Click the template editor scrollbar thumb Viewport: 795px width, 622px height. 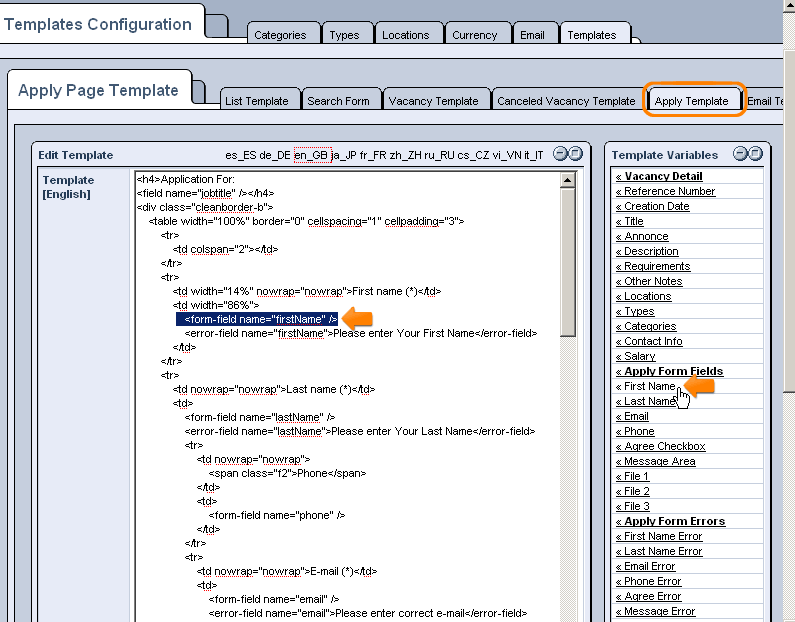[x=568, y=263]
